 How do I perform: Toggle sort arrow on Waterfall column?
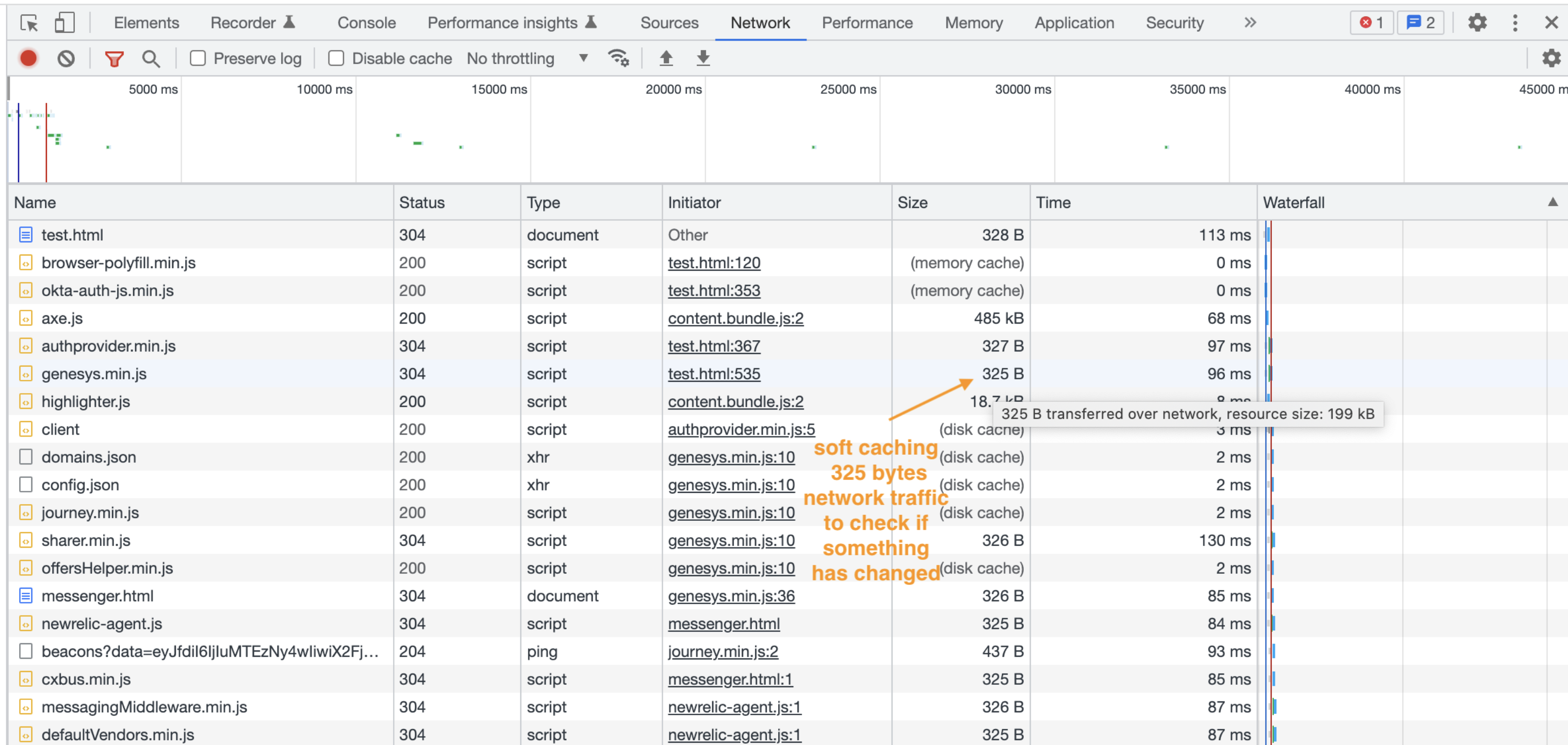1553,202
